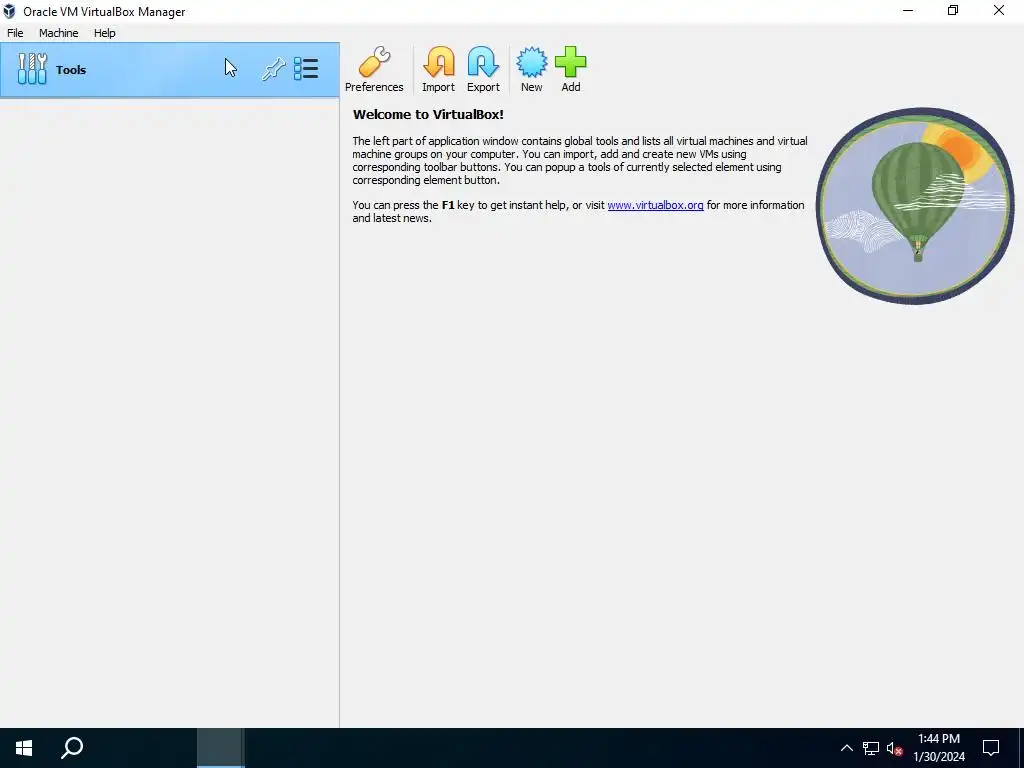Visit the www.virtualbox.org link

point(655,205)
